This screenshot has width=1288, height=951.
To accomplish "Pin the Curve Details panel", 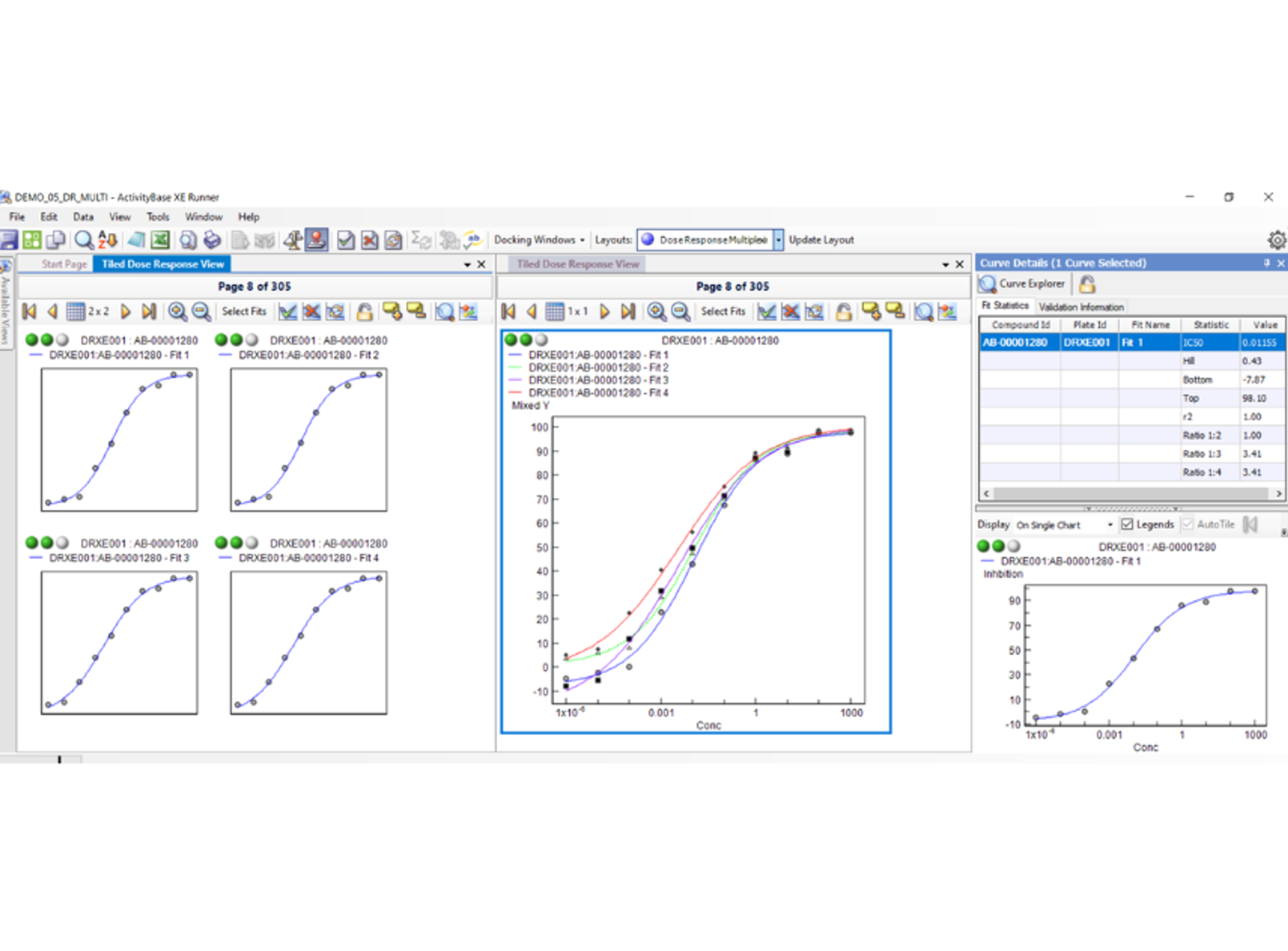I will tap(1267, 263).
